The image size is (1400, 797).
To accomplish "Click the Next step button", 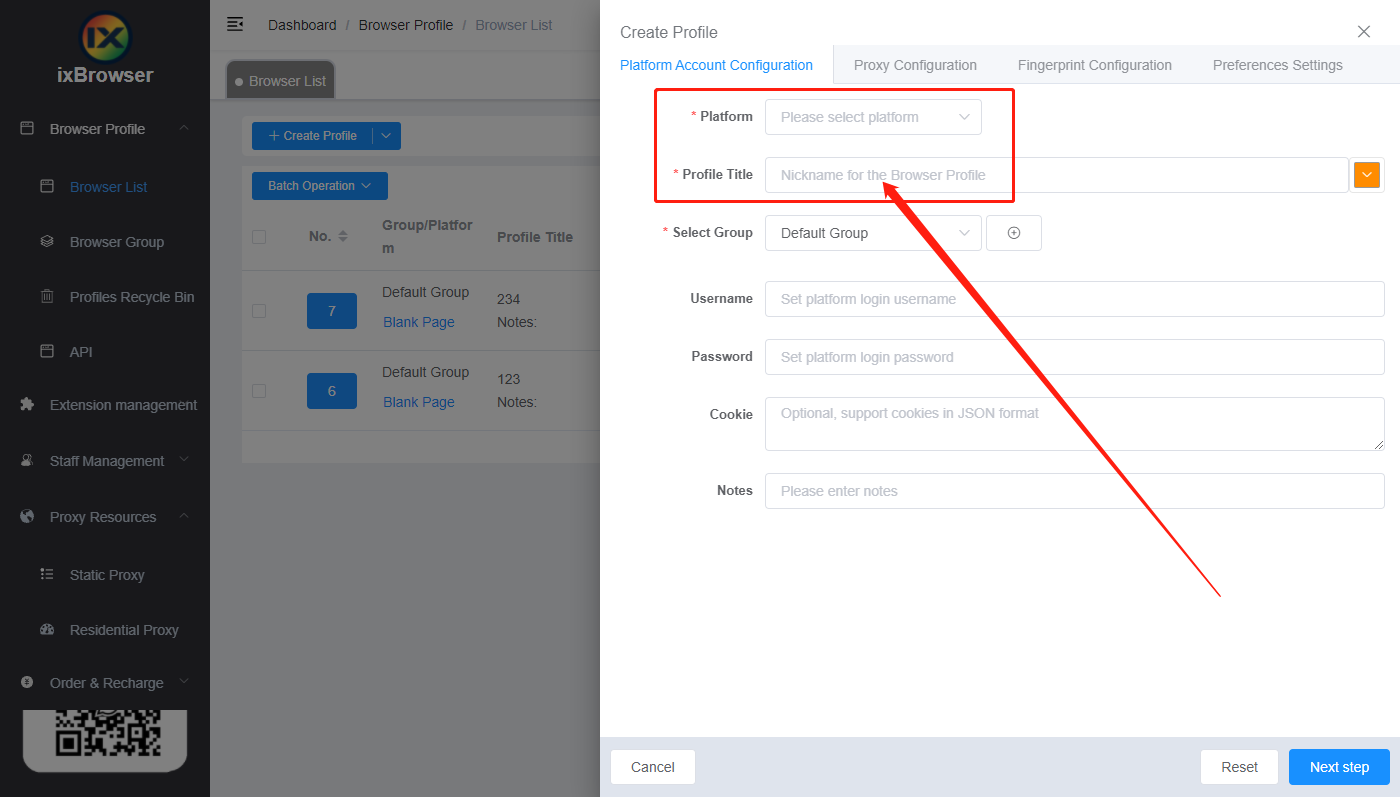I will pos(1338,767).
